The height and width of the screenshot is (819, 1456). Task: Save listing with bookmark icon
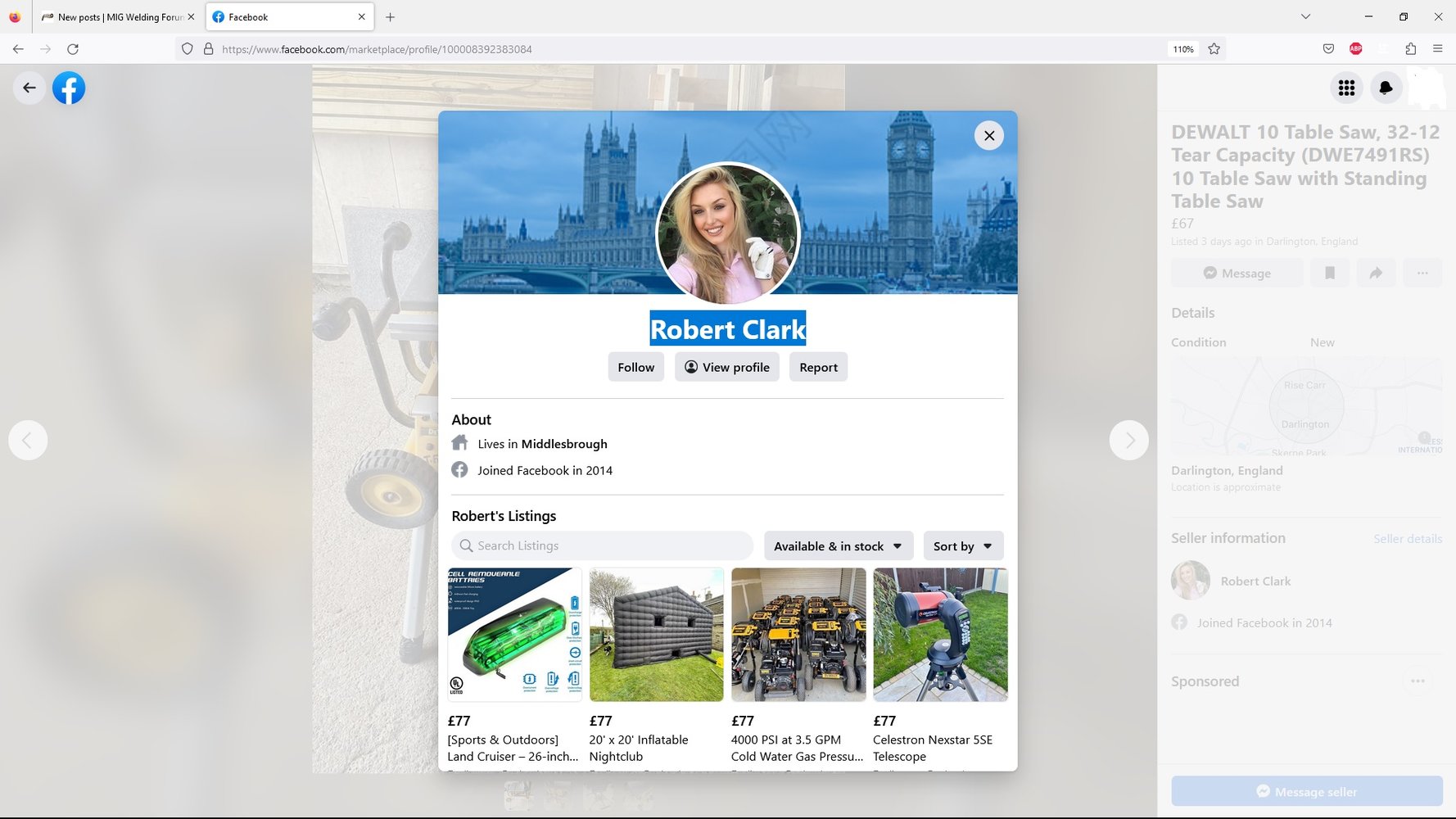point(1330,273)
